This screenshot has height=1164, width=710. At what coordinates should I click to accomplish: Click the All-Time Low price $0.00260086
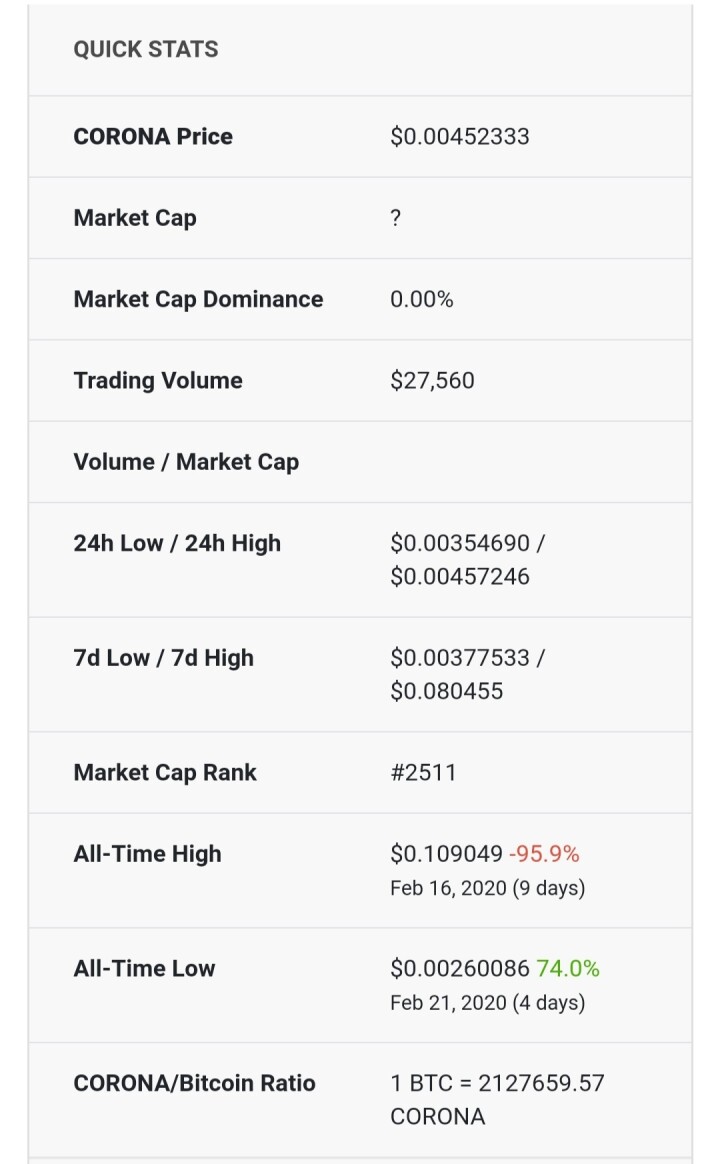click(x=460, y=969)
